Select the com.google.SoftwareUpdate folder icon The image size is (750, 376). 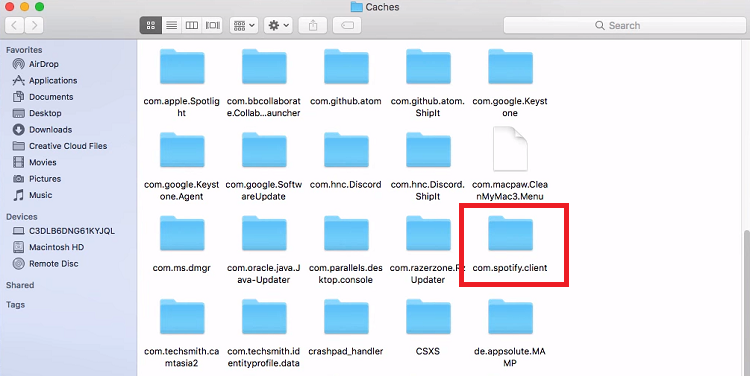(264, 150)
